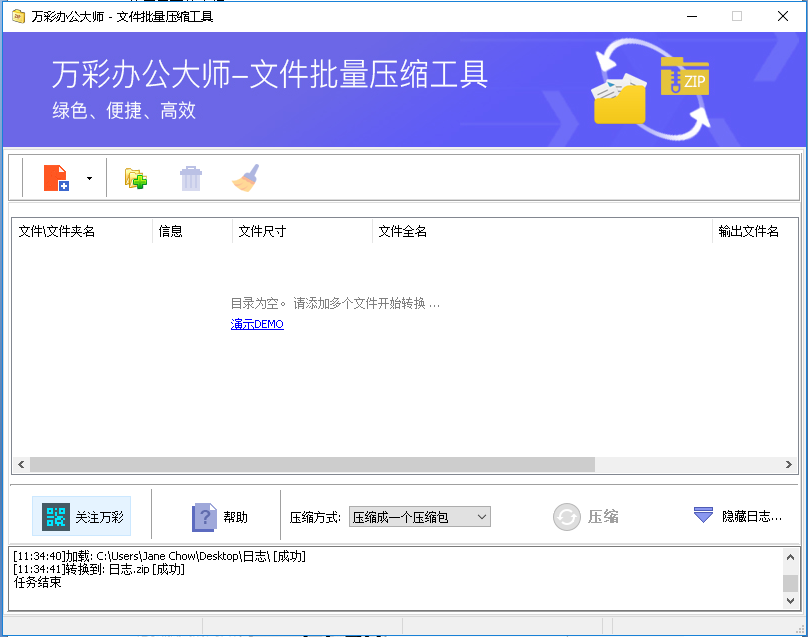
Task: Select the add folder icon
Action: (x=135, y=178)
